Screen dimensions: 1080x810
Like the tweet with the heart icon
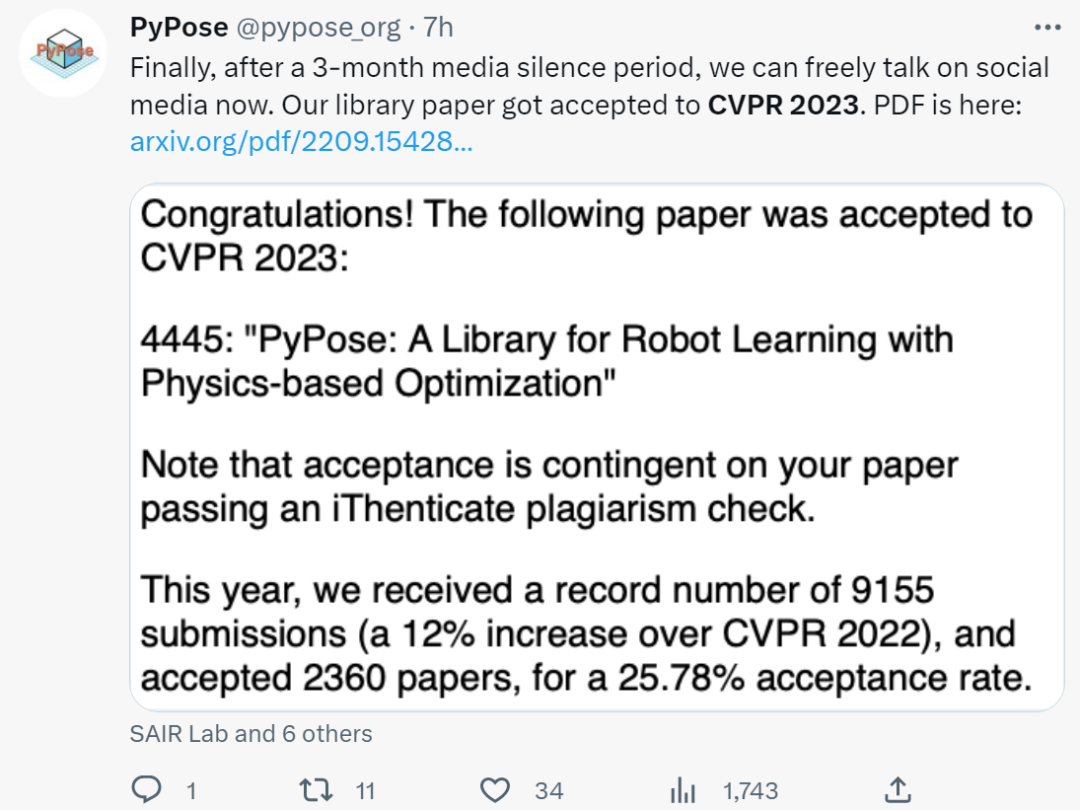495,790
